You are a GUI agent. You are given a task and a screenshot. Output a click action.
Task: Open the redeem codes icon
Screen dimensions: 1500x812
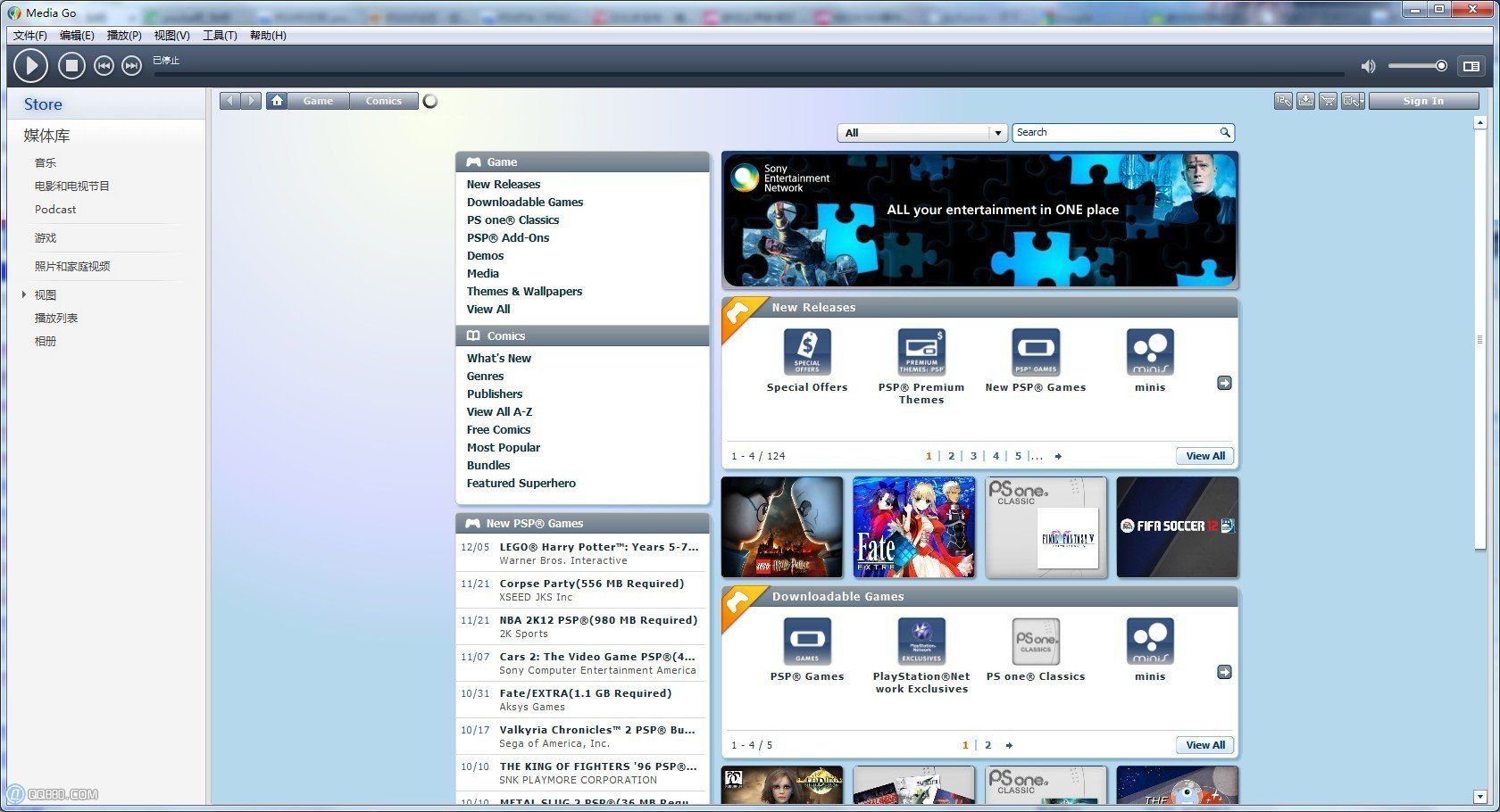click(x=1283, y=101)
